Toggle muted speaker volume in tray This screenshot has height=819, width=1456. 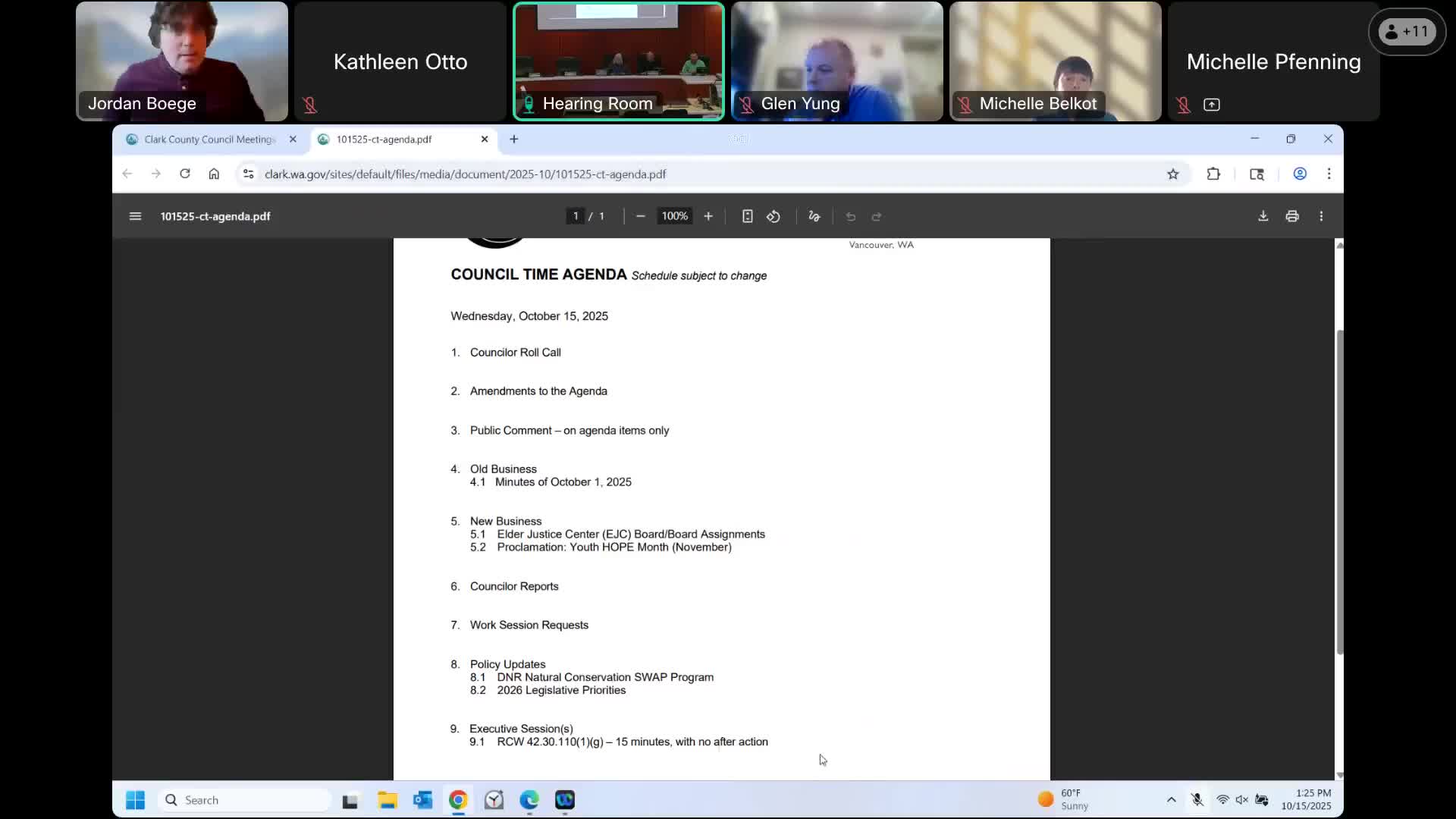[x=1241, y=799]
